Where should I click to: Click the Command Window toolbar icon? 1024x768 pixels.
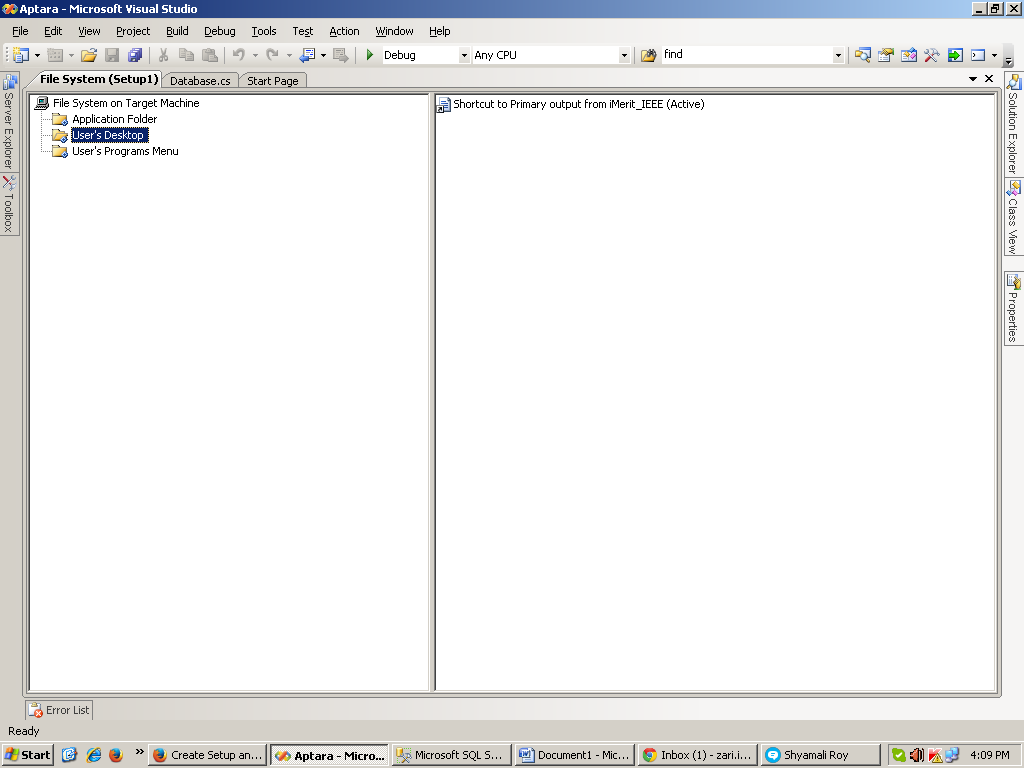pyautogui.click(x=978, y=56)
